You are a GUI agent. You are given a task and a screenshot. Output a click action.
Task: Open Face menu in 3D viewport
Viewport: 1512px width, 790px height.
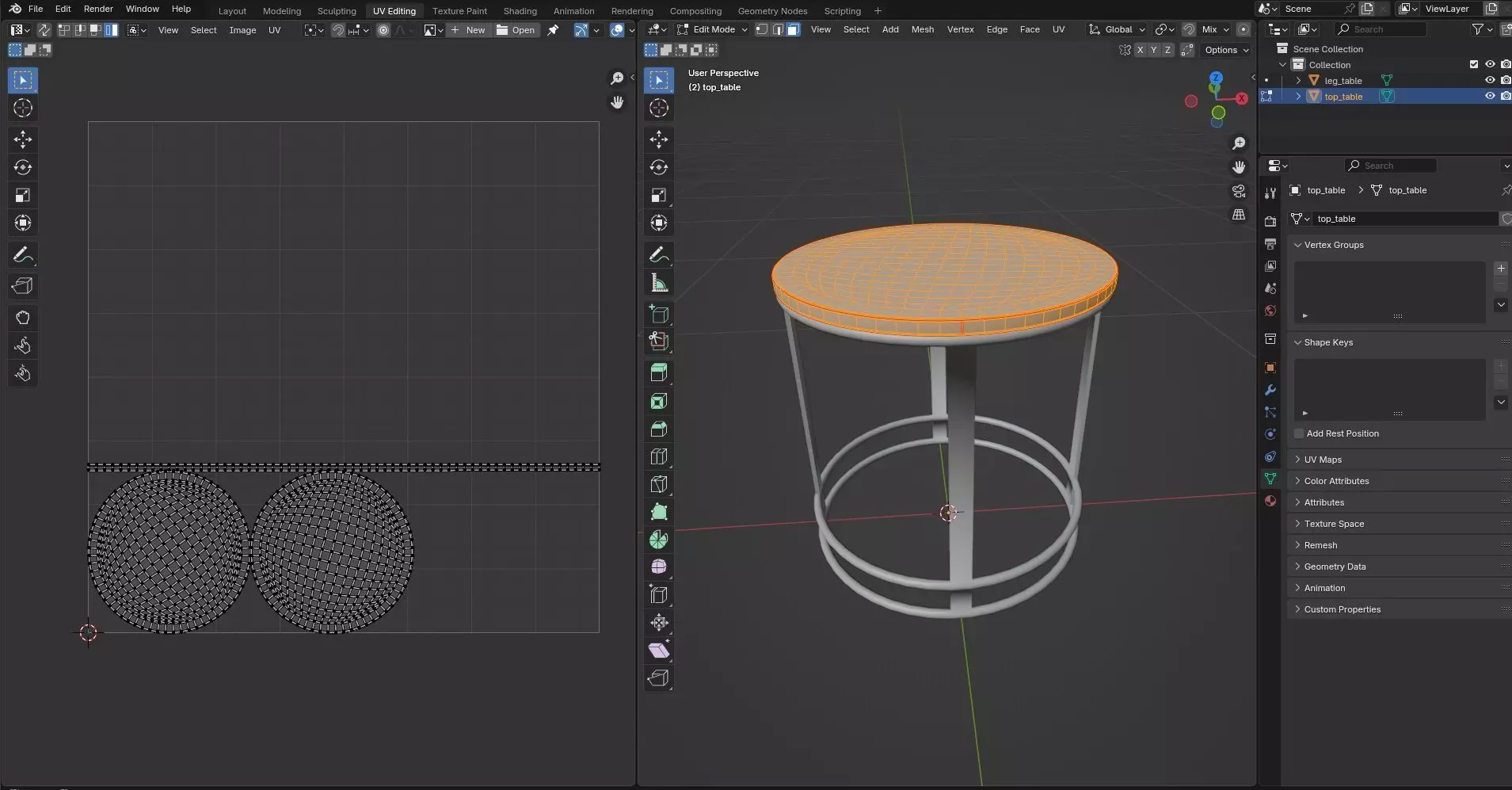[x=1030, y=29]
